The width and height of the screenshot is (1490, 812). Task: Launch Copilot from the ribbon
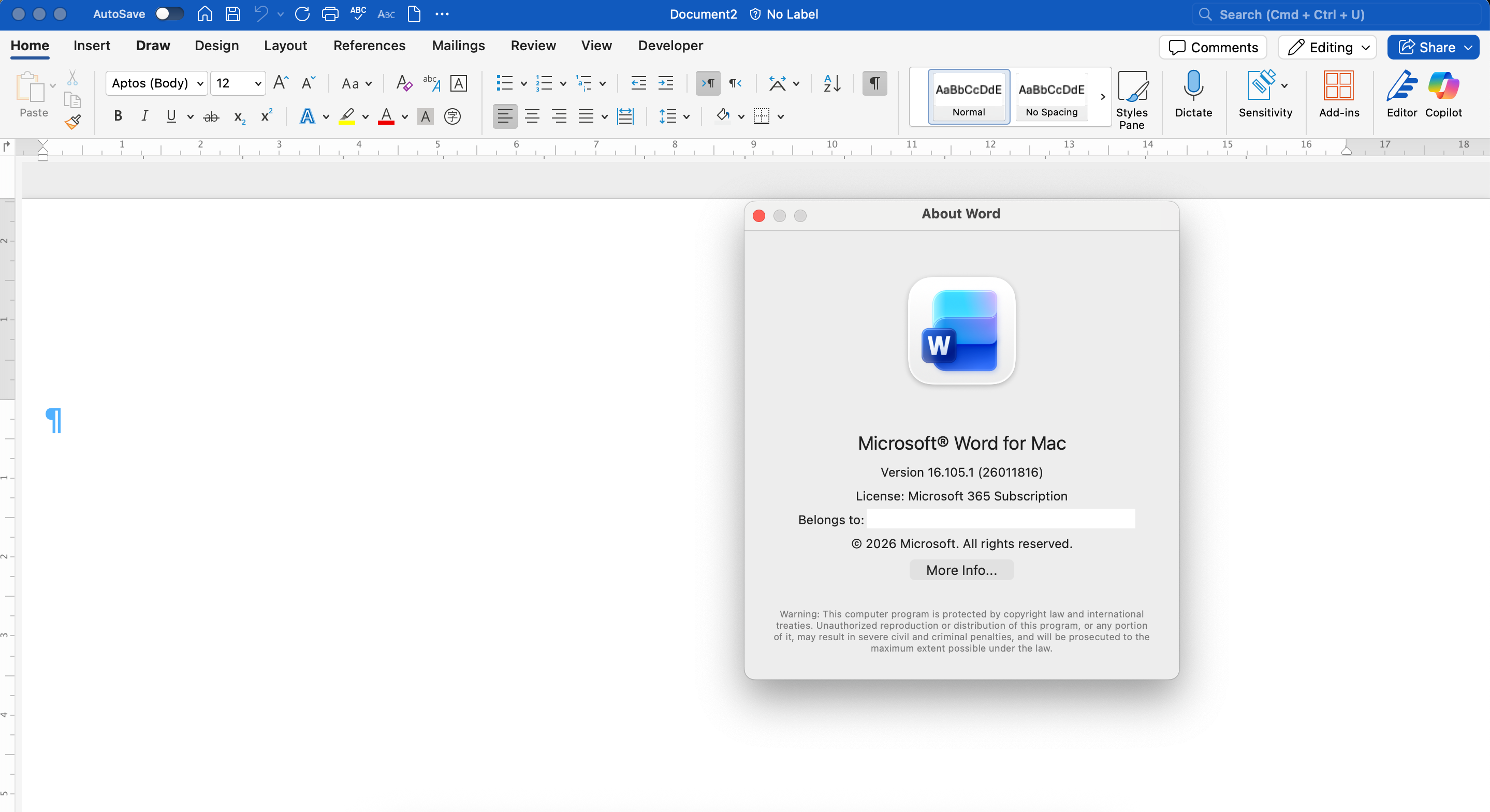pyautogui.click(x=1443, y=95)
